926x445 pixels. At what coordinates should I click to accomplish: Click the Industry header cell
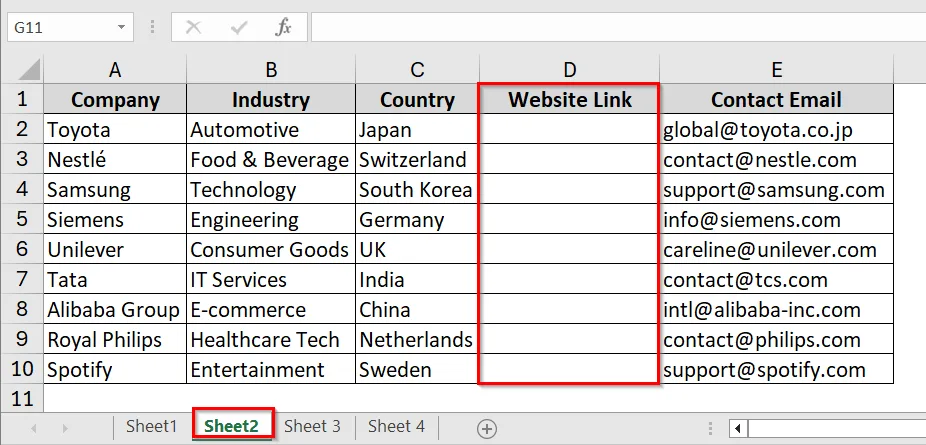click(x=271, y=99)
